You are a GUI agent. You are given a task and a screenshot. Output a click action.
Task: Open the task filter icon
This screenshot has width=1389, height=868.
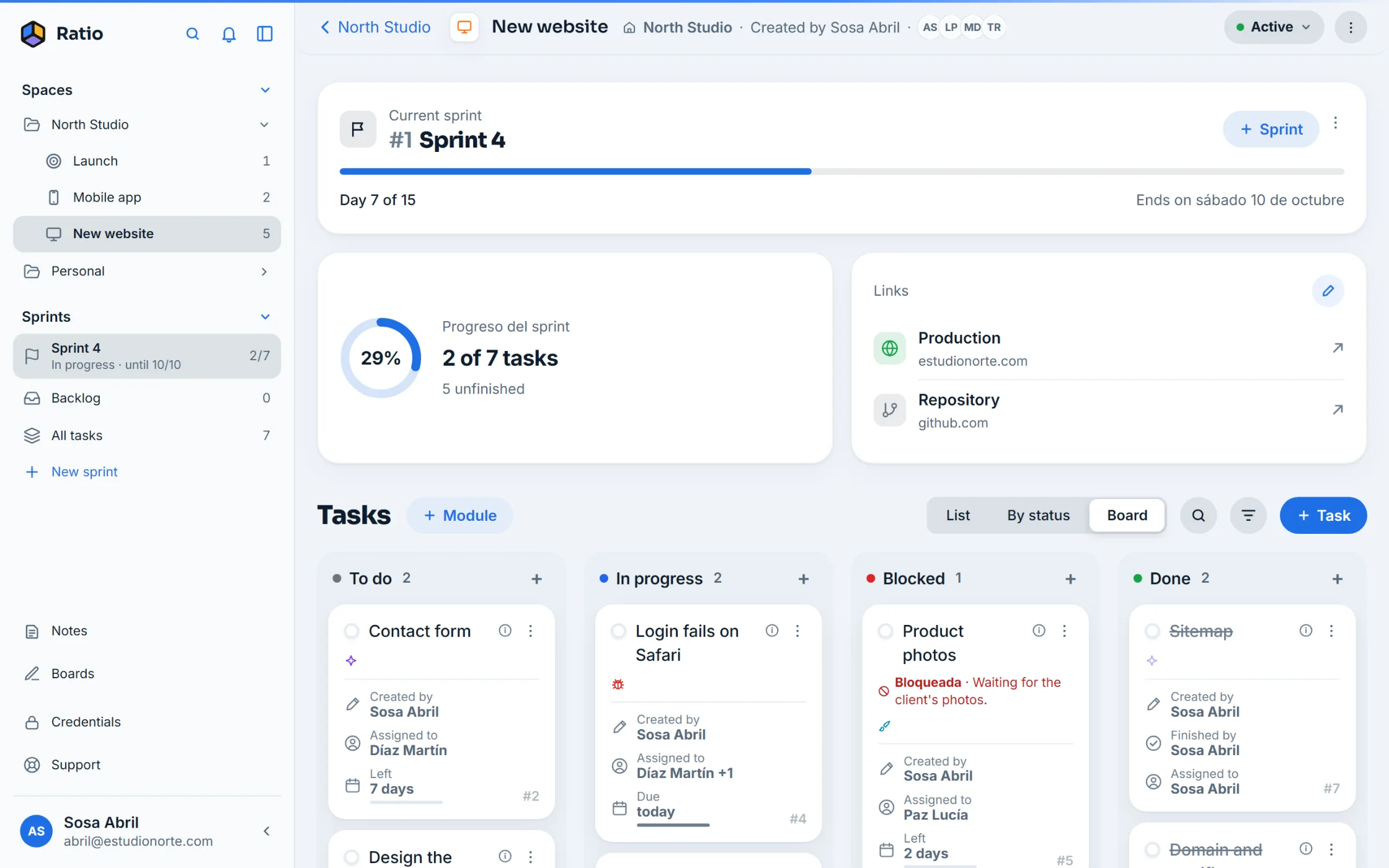click(x=1248, y=515)
